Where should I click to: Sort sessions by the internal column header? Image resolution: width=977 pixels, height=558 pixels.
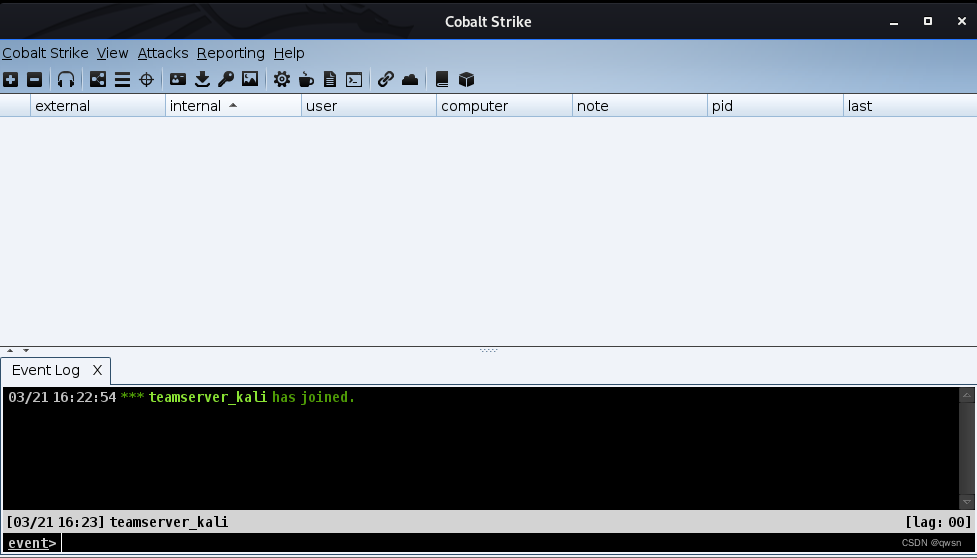[233, 106]
